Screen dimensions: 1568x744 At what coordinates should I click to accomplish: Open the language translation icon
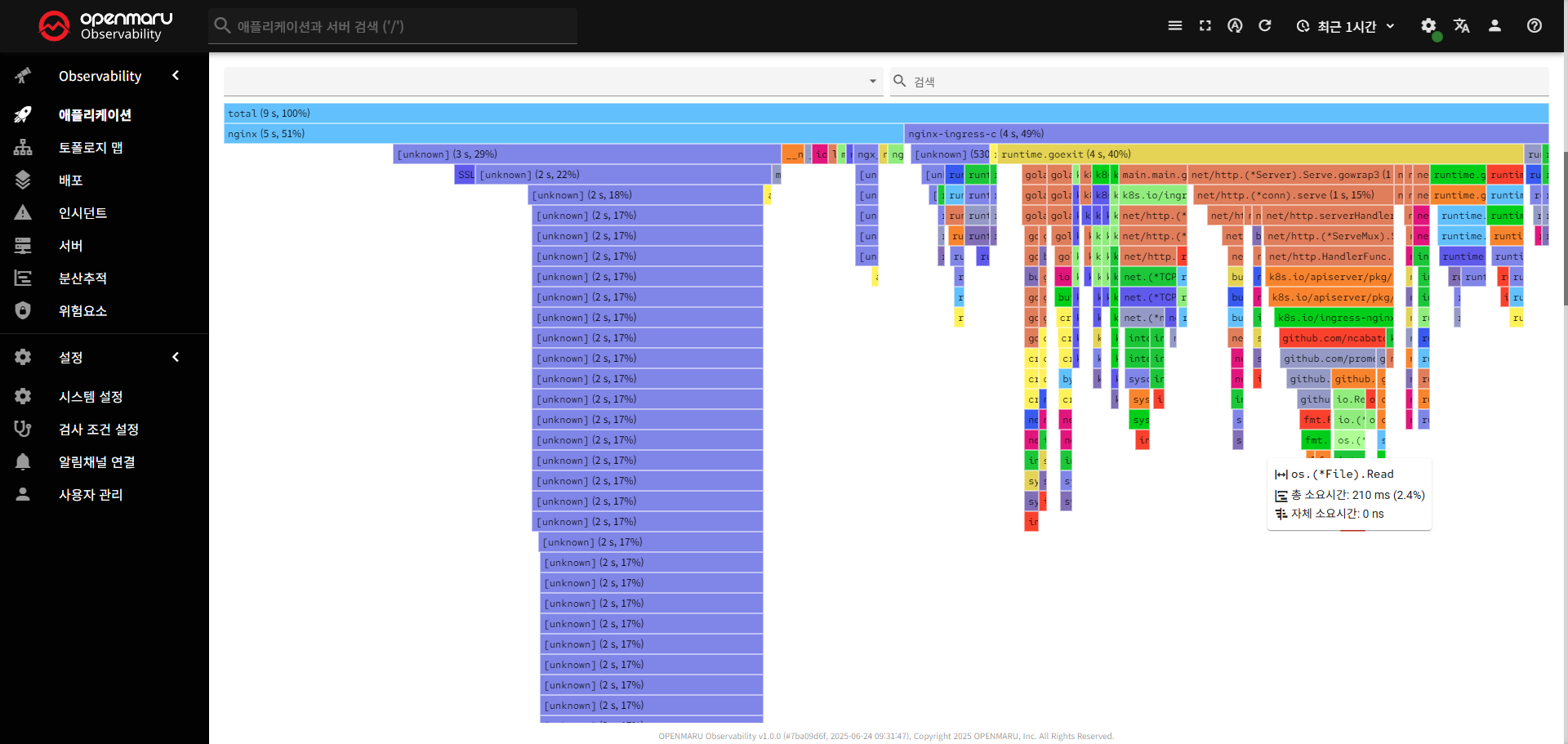click(x=1462, y=26)
